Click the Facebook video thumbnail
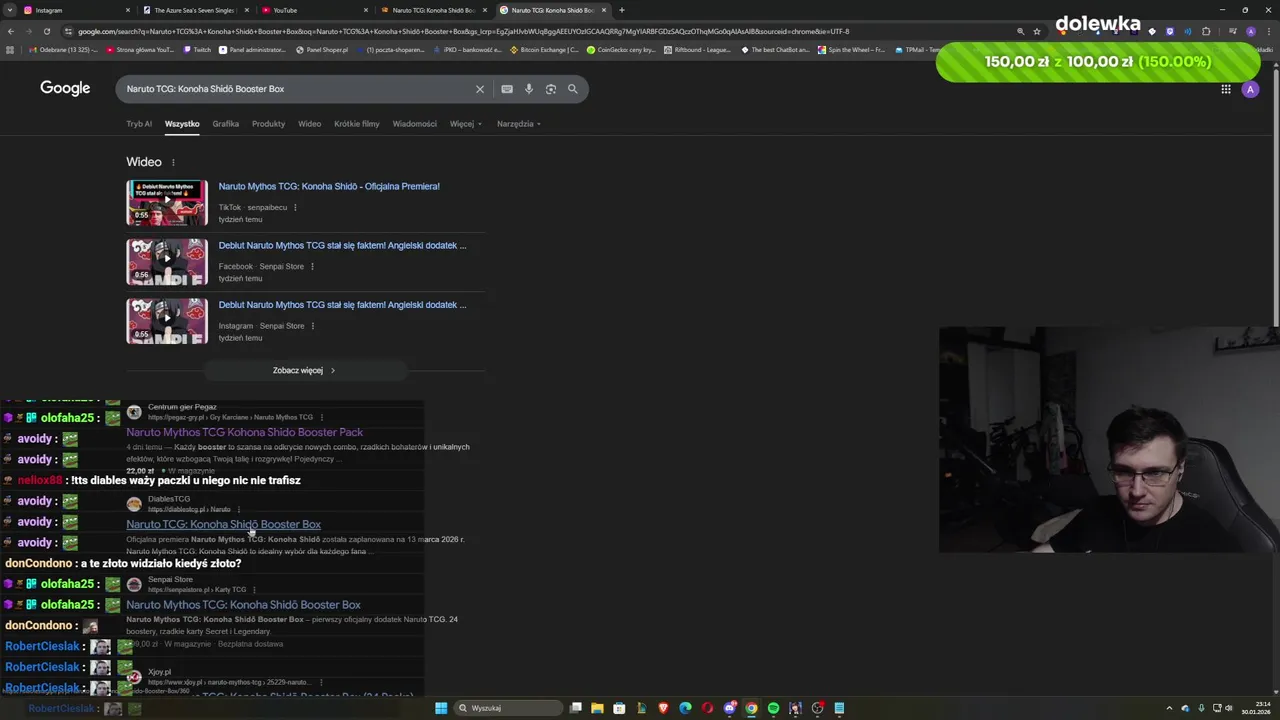The width and height of the screenshot is (1280, 720). click(167, 262)
